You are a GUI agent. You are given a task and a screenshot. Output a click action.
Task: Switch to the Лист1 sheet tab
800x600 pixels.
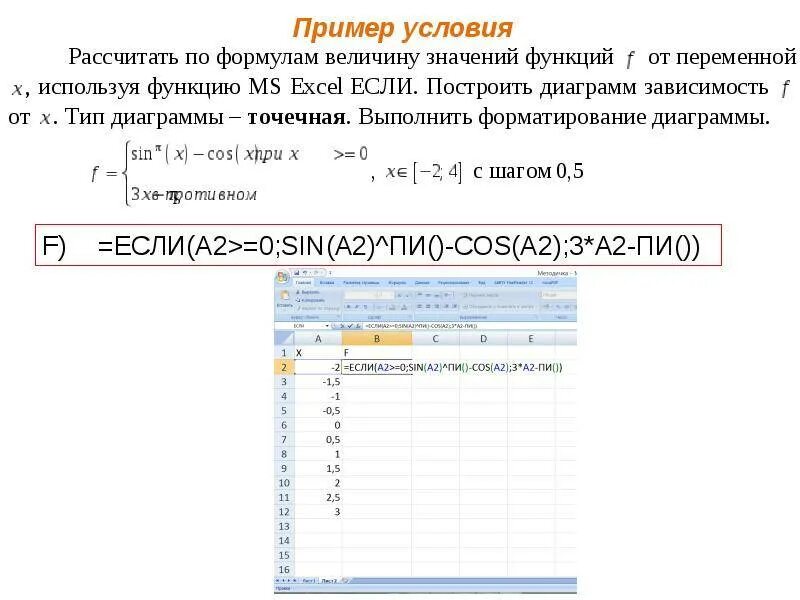[x=308, y=581]
